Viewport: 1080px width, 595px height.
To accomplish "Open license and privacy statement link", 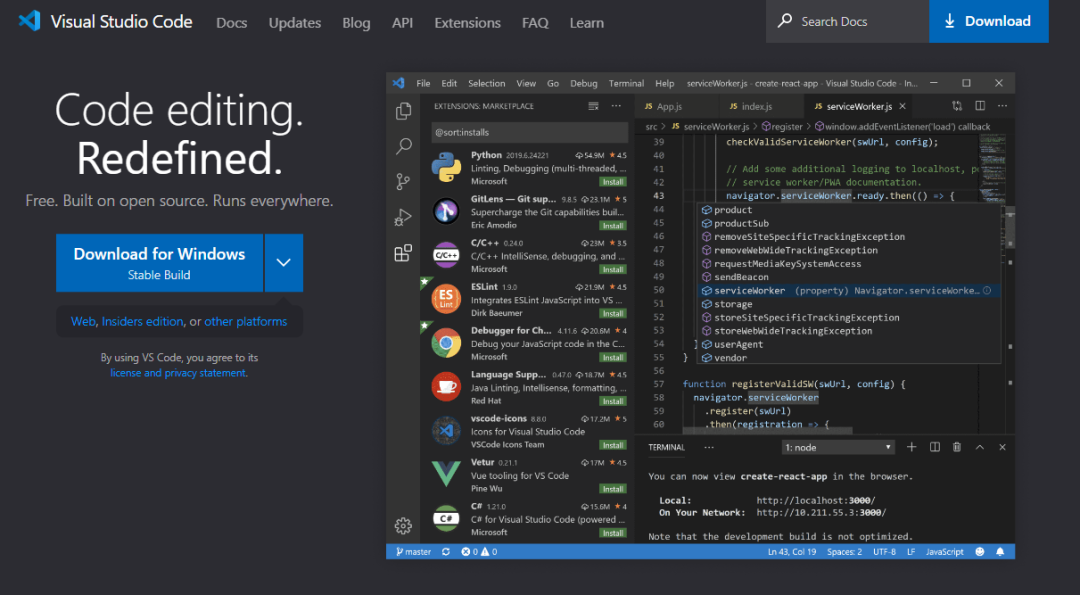I will (178, 373).
